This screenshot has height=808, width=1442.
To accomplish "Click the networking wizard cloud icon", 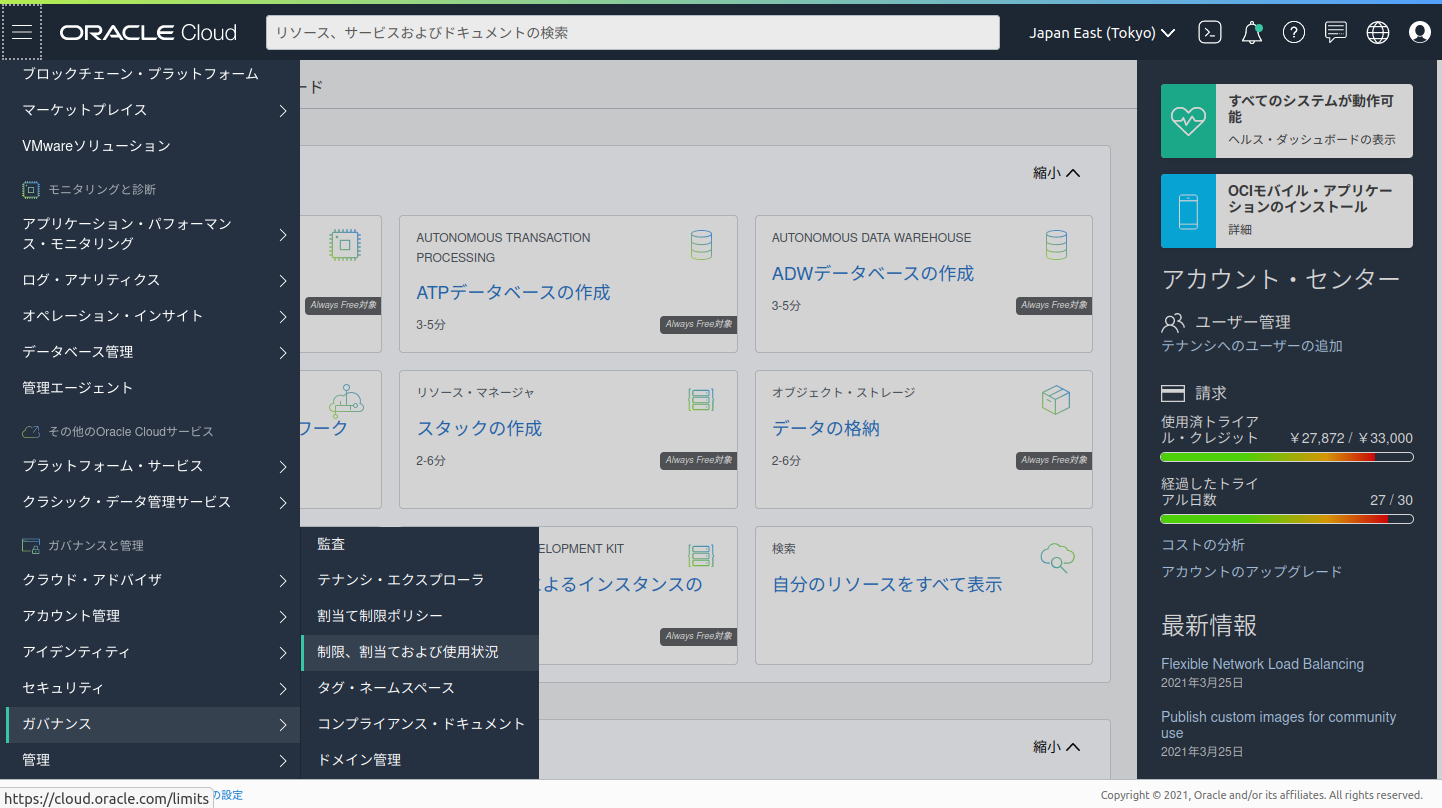I will (346, 400).
